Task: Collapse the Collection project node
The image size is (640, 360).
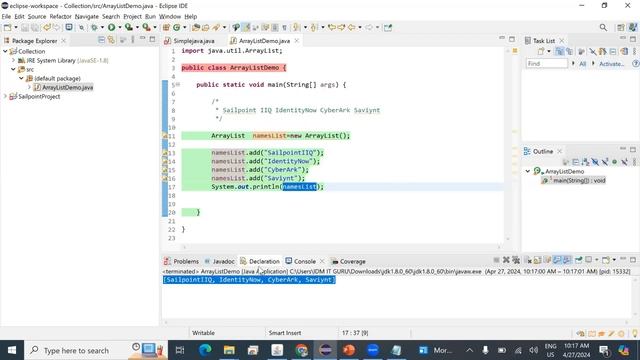Action: coord(5,51)
